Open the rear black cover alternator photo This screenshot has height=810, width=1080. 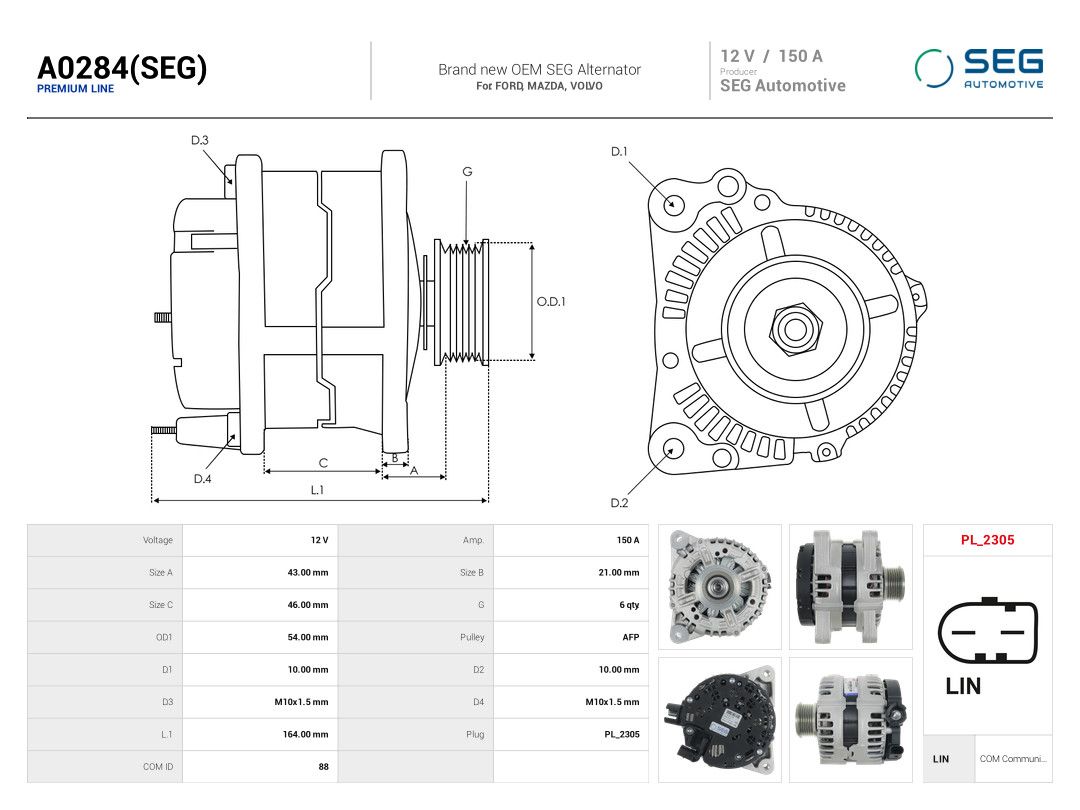[720, 720]
